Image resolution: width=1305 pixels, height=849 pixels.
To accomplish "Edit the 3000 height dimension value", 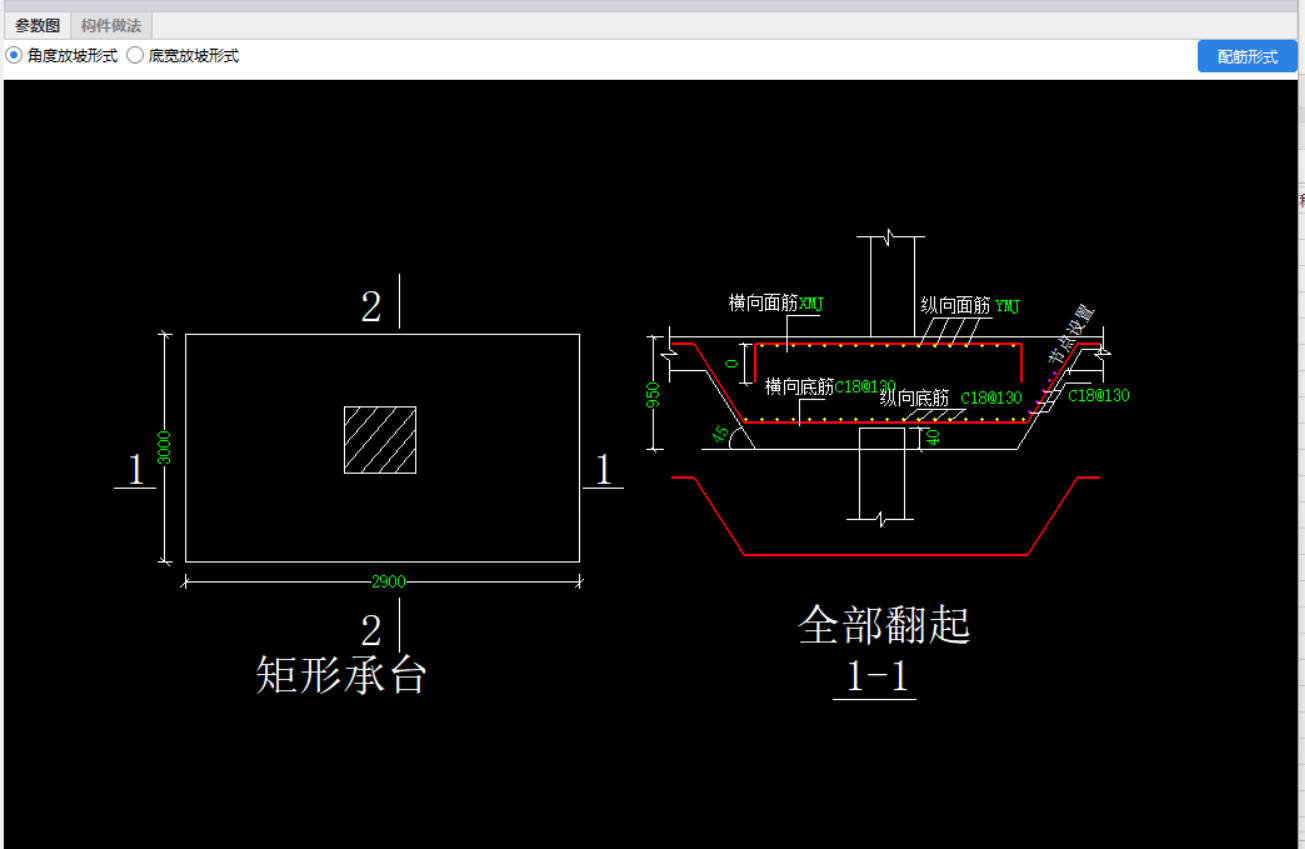I will pos(165,447).
